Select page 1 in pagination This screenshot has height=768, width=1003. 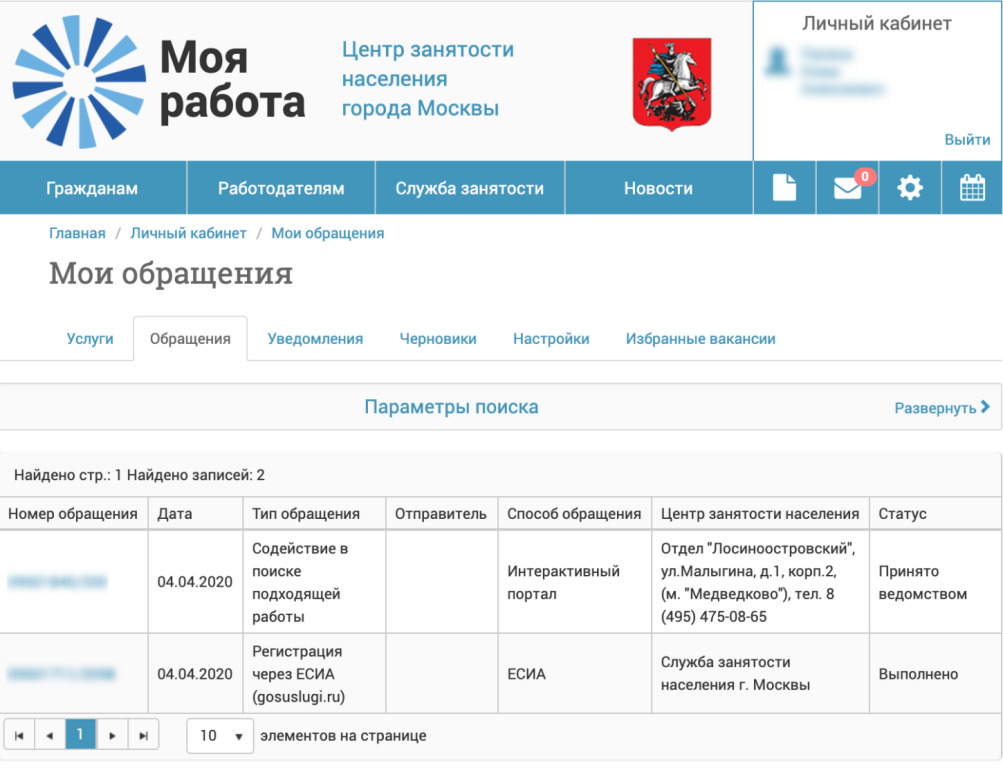pos(81,736)
